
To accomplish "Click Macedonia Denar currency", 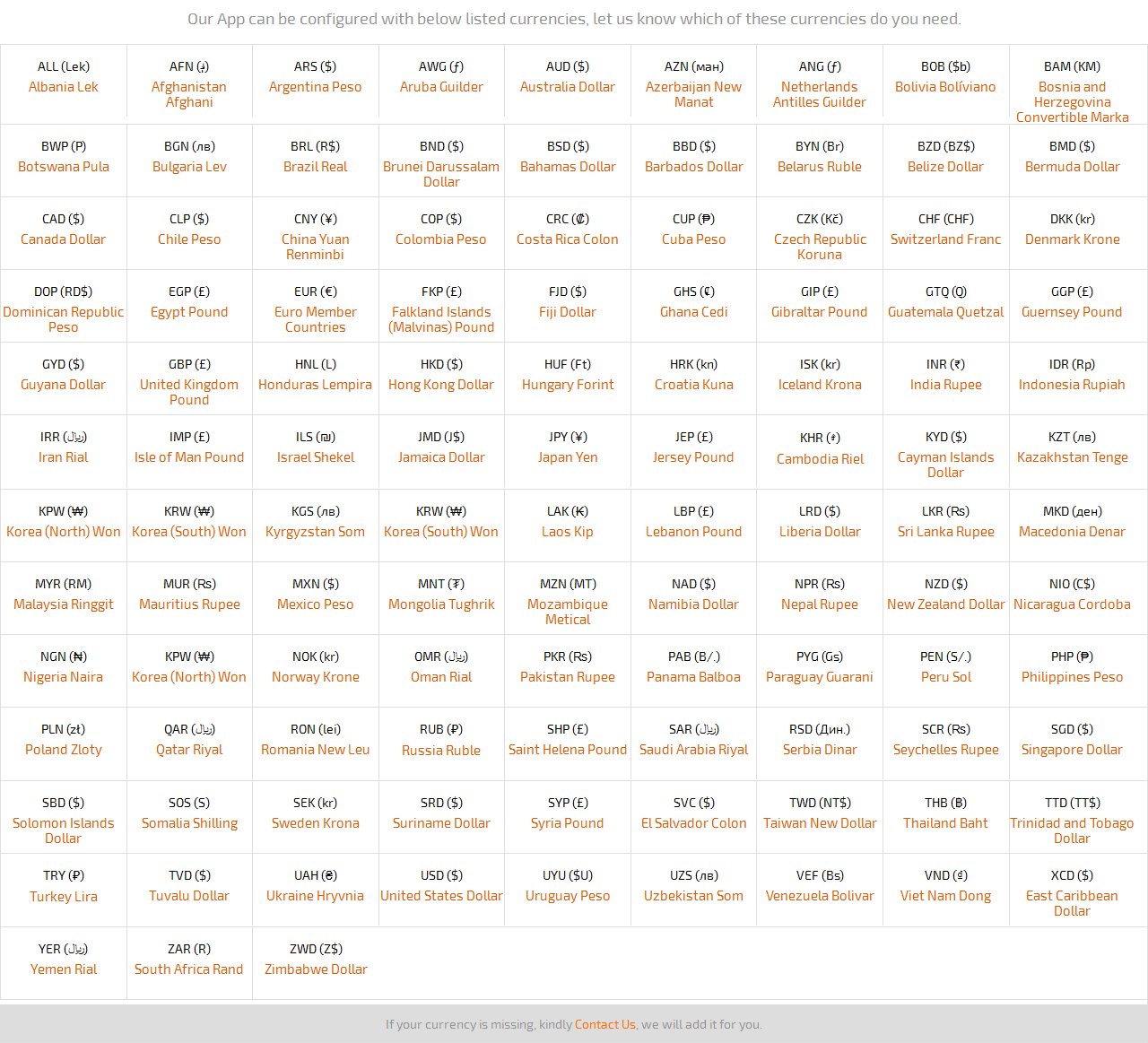I will pos(1072,532).
